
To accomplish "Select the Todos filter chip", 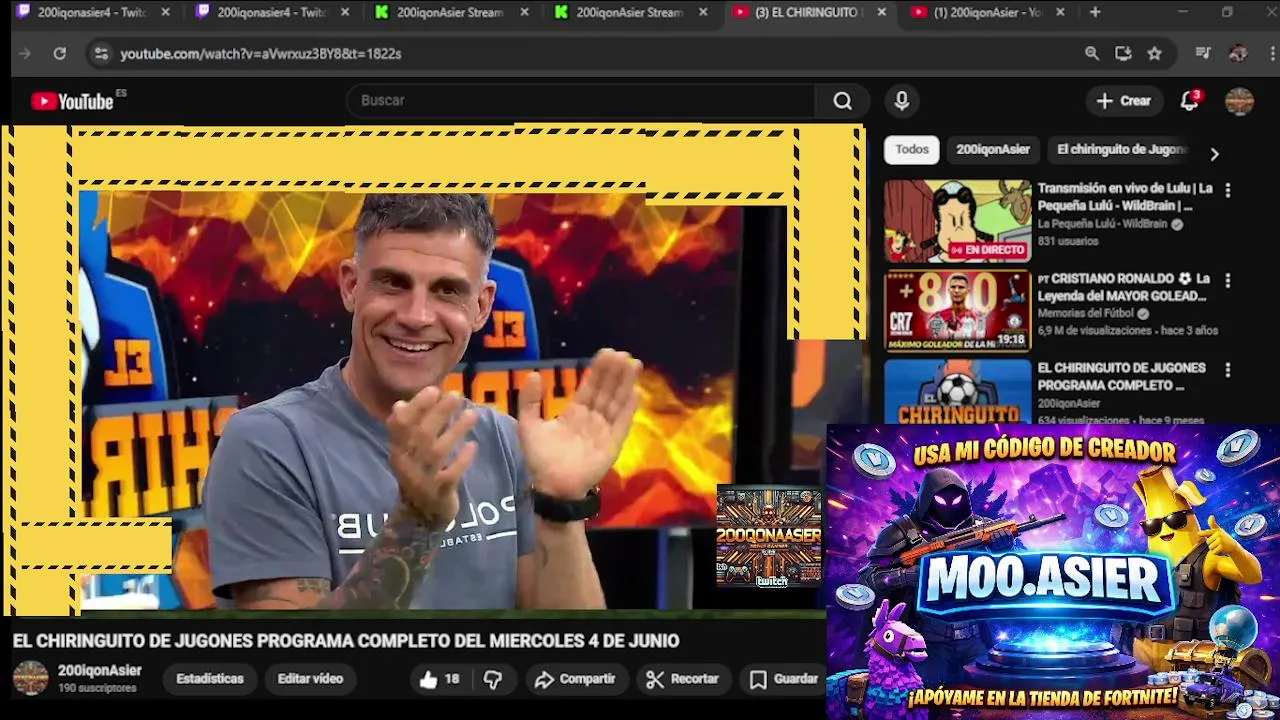I will 911,150.
